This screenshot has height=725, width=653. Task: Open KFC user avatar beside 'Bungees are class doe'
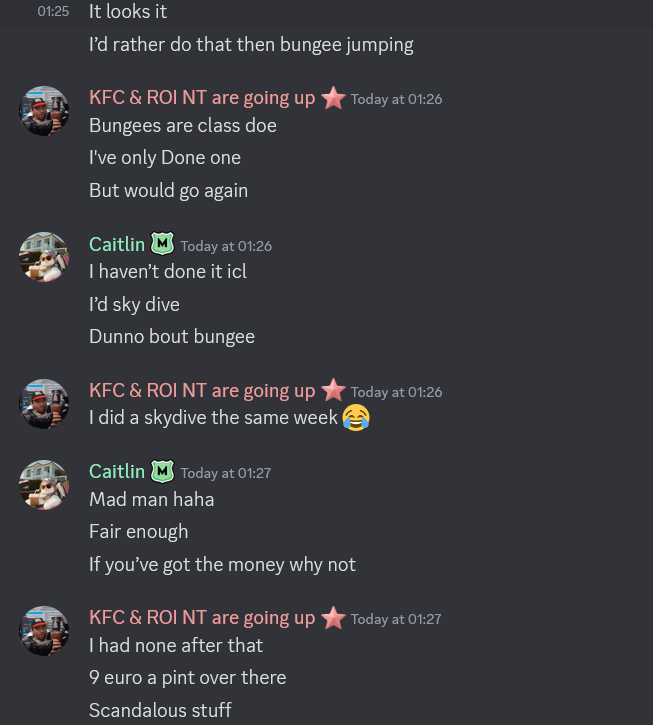pos(44,111)
